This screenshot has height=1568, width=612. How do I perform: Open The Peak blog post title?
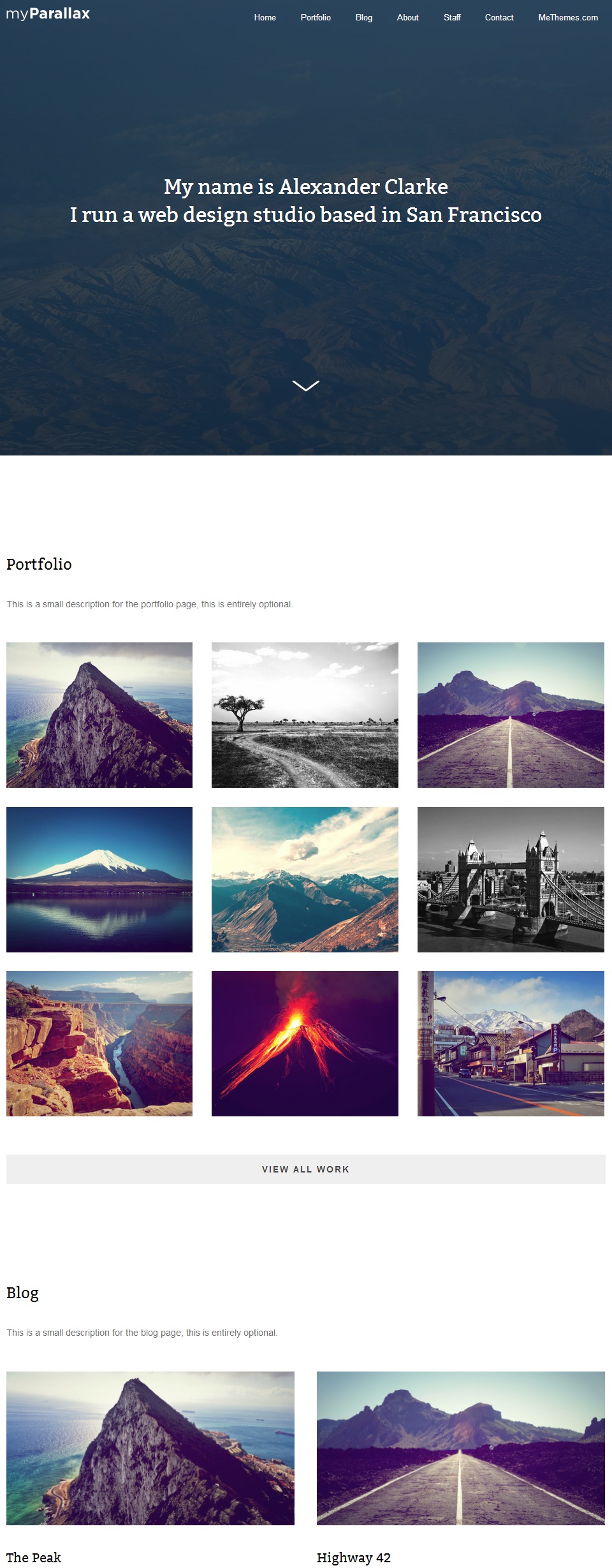click(34, 1557)
